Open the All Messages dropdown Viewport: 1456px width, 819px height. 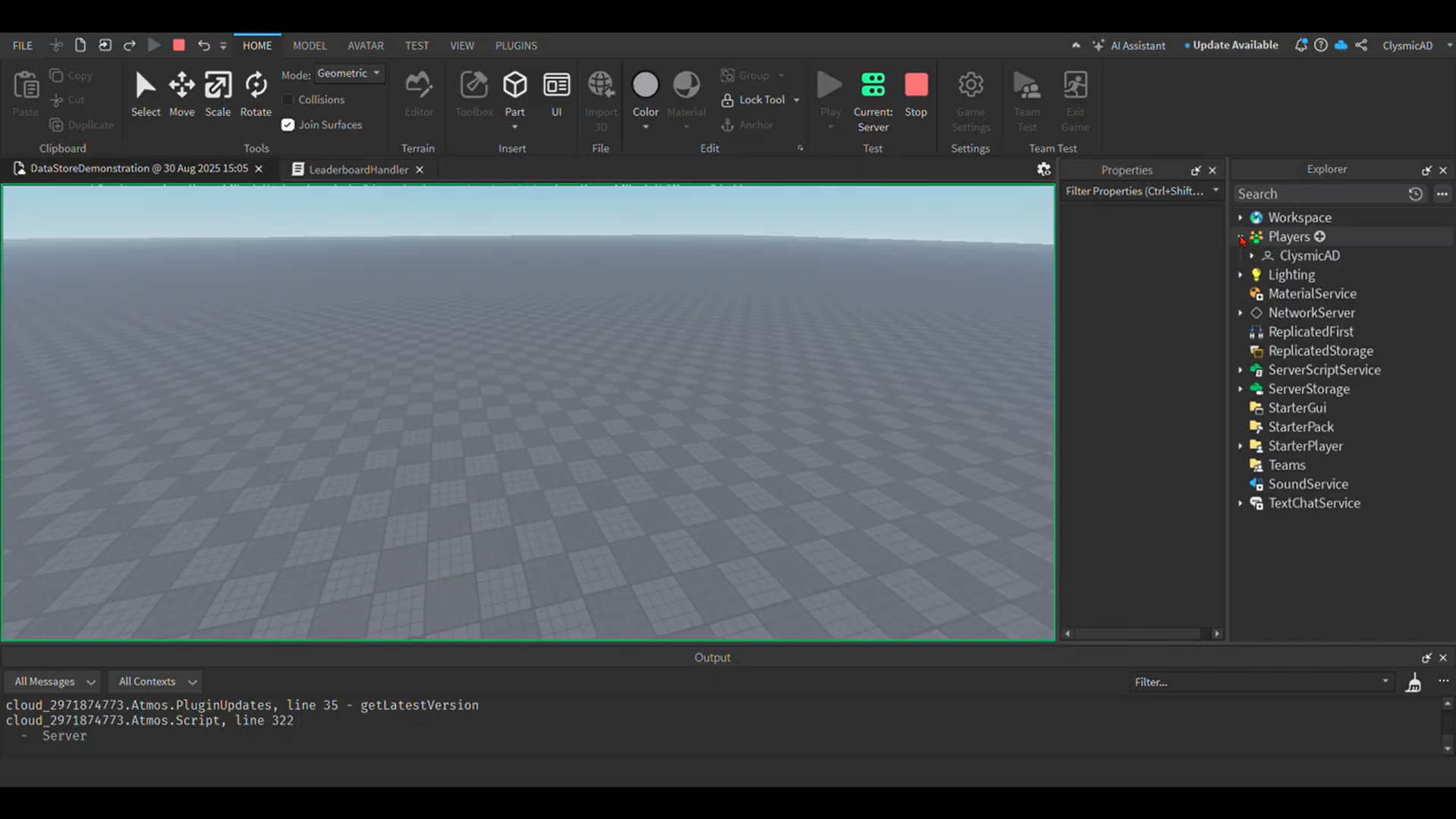pyautogui.click(x=53, y=682)
